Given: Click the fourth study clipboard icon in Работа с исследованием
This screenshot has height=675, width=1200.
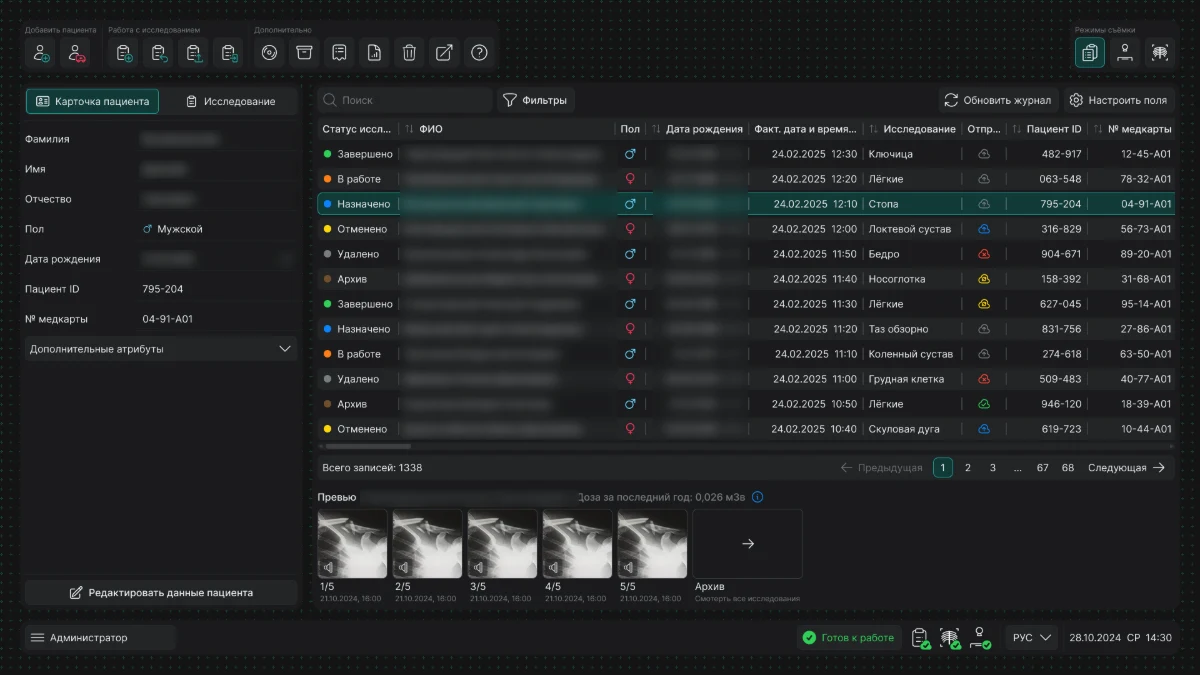Looking at the screenshot, I should click(230, 53).
